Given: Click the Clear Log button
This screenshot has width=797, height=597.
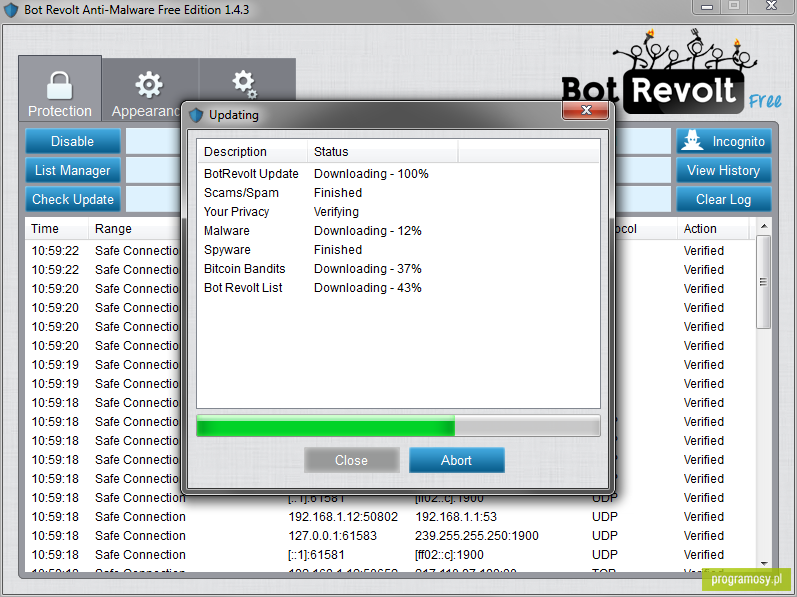Looking at the screenshot, I should (724, 199).
